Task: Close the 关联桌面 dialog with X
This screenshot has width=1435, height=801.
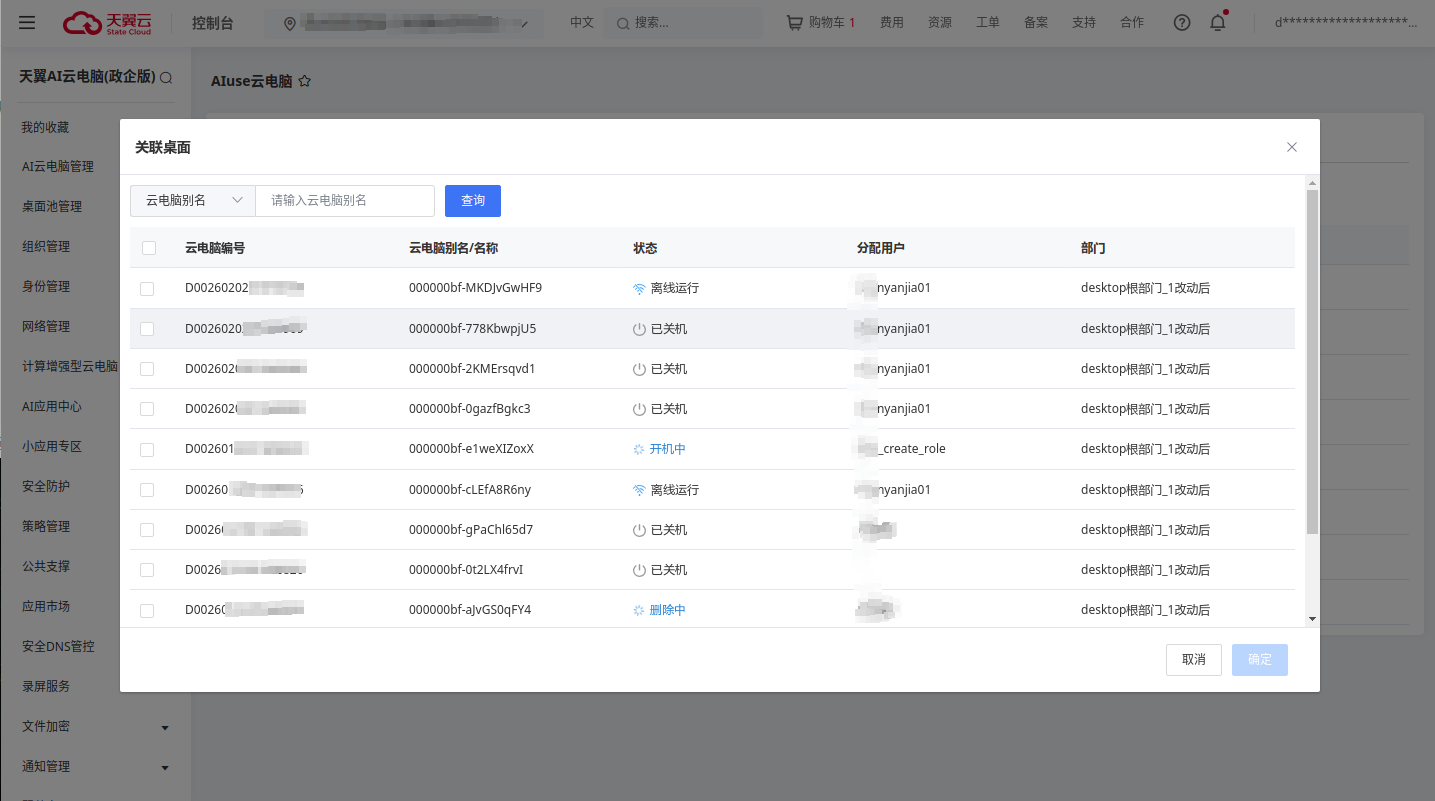Action: tap(1291, 147)
